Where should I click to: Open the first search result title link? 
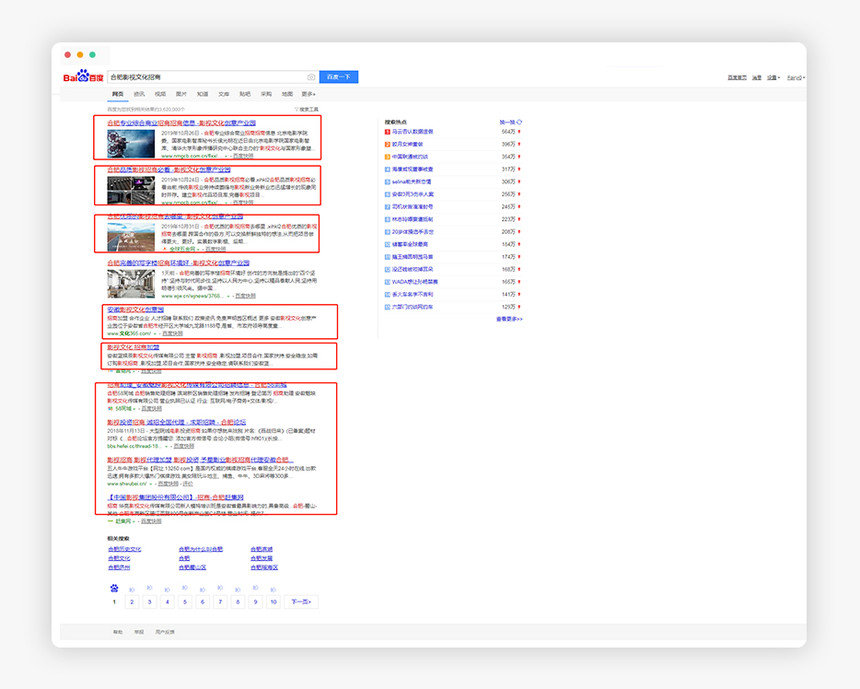(182, 123)
